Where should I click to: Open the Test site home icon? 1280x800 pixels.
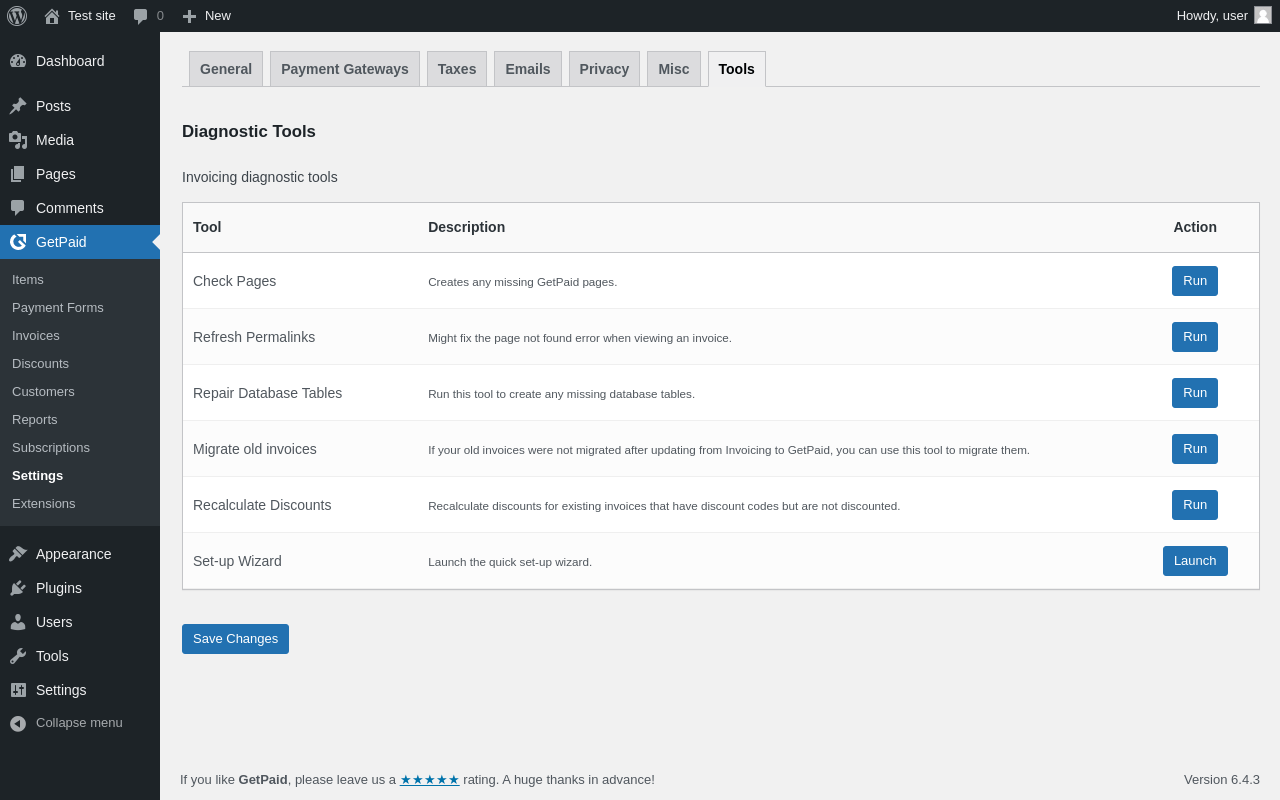click(52, 16)
